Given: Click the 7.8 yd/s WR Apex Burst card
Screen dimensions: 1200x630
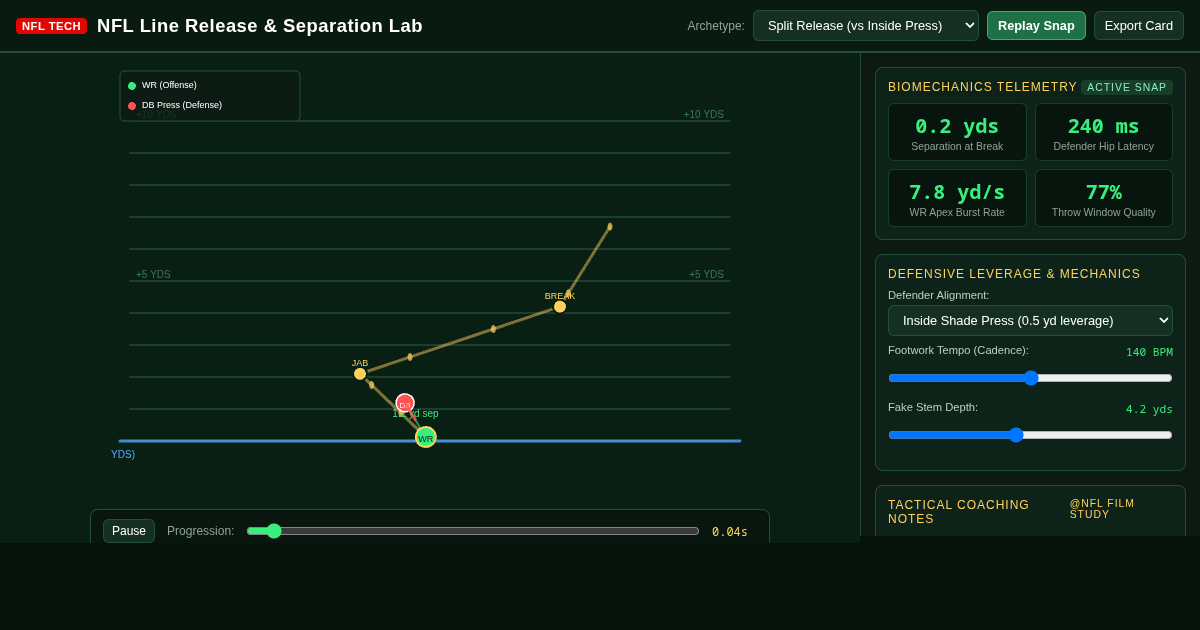Looking at the screenshot, I should (x=957, y=198).
